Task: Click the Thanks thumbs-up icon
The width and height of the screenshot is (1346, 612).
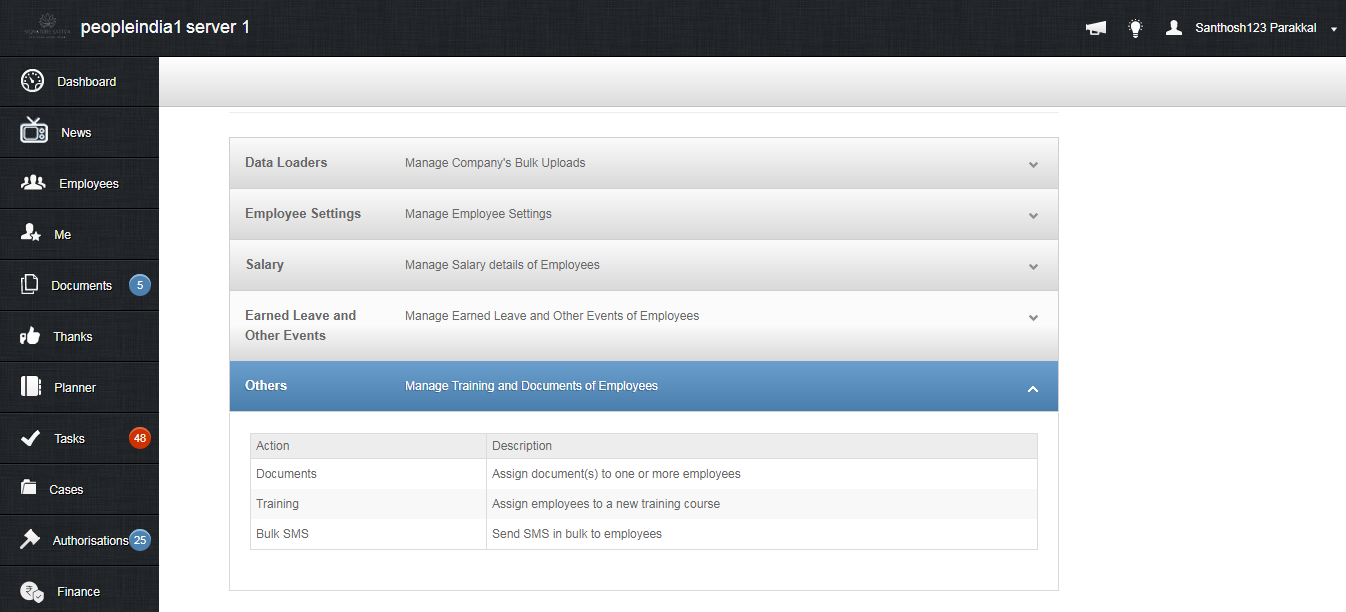Action: point(30,336)
